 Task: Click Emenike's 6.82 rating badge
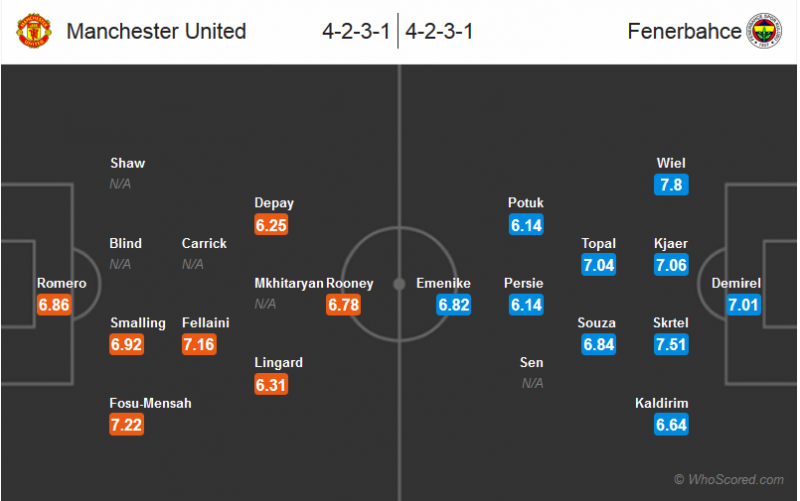(454, 305)
